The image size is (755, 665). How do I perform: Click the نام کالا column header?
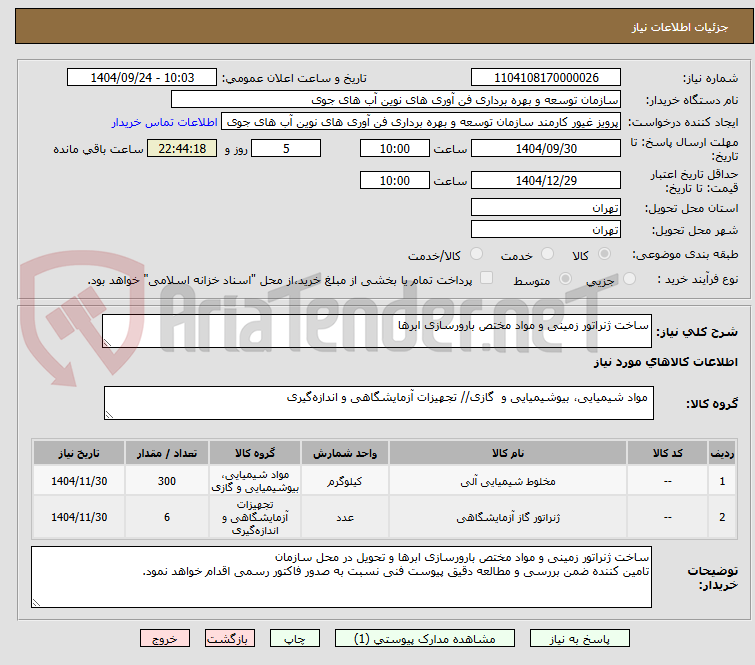(508, 453)
